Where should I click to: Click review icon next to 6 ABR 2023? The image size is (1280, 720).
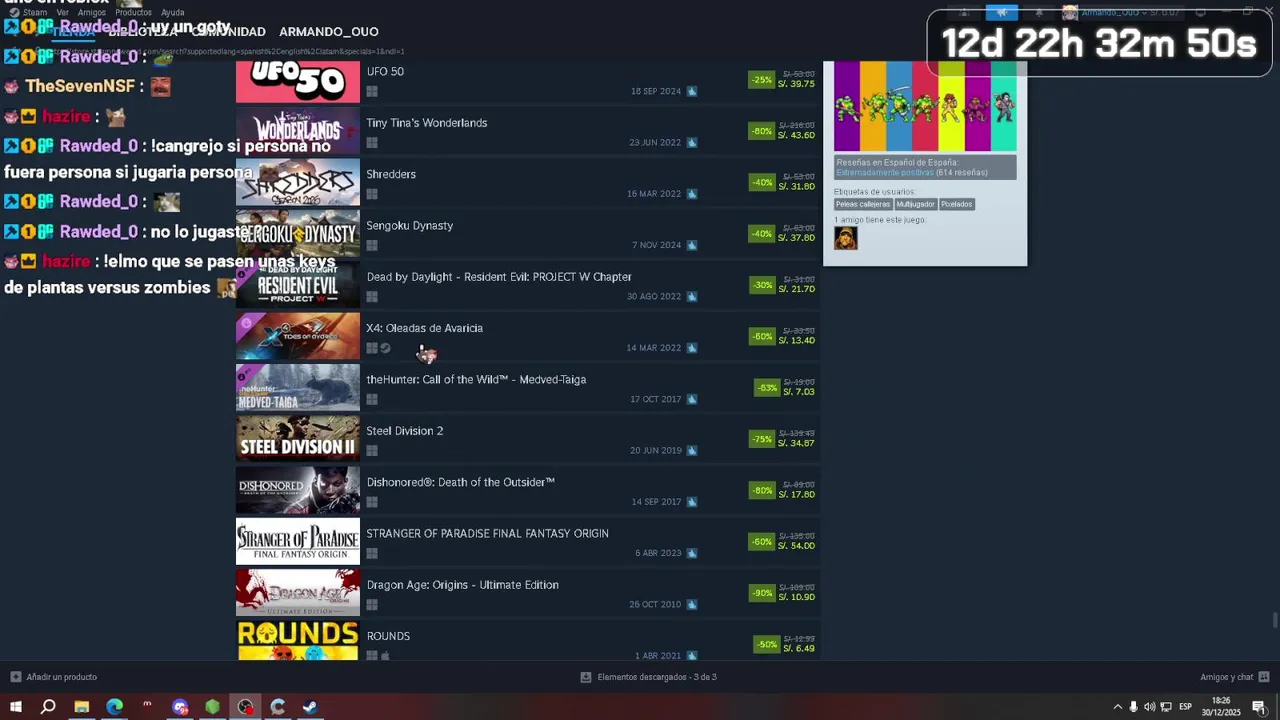point(692,553)
